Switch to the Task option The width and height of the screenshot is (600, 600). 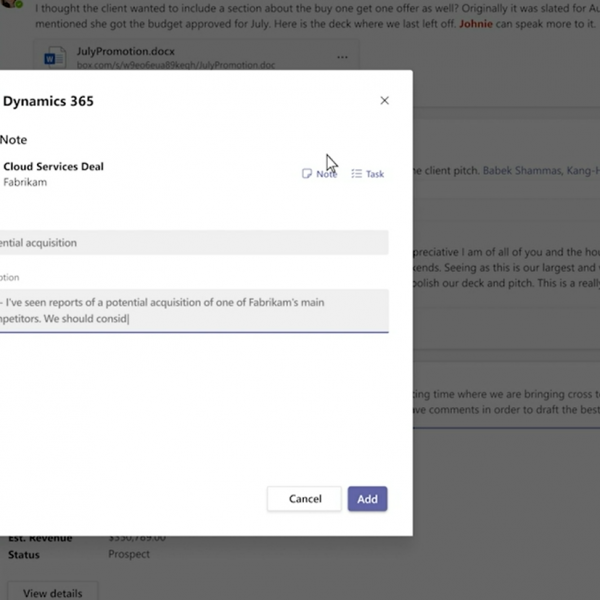pyautogui.click(x=367, y=174)
